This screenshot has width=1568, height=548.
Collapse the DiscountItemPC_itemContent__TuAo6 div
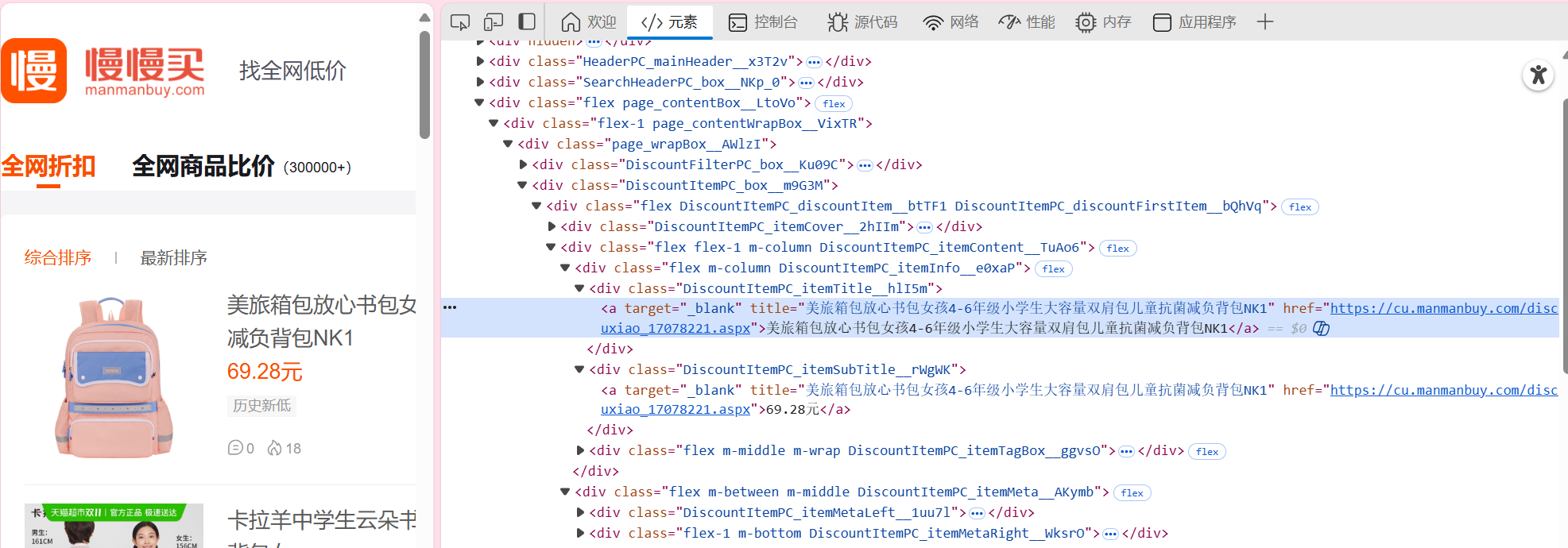pos(551,247)
